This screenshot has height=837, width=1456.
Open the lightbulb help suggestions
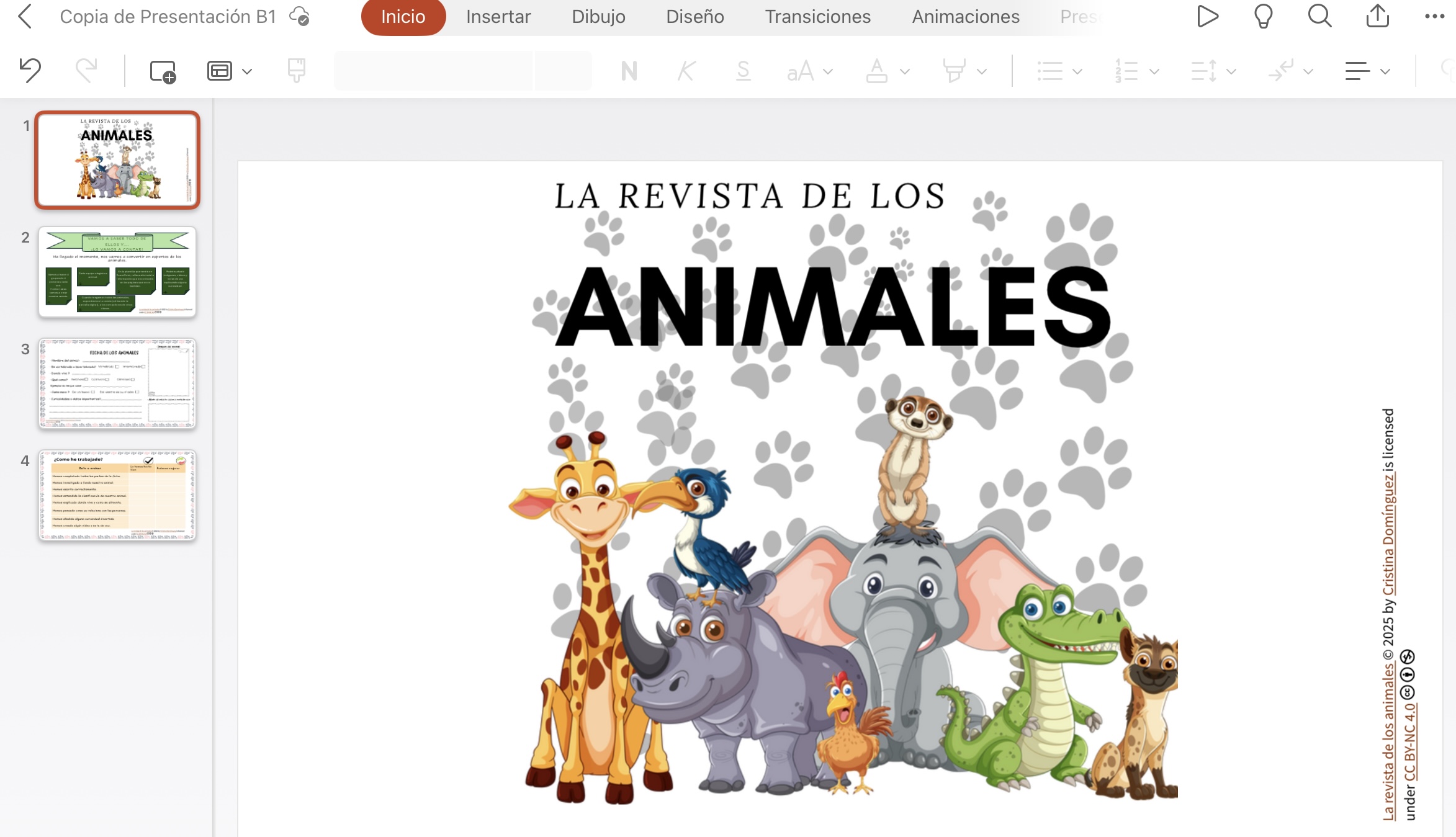coord(1263,17)
